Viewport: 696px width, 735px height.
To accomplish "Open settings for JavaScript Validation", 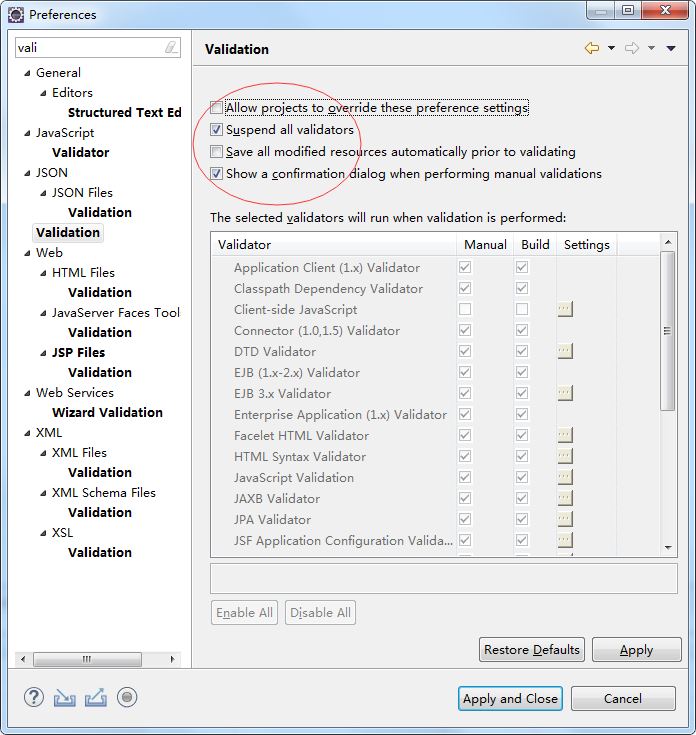I will (x=565, y=477).
